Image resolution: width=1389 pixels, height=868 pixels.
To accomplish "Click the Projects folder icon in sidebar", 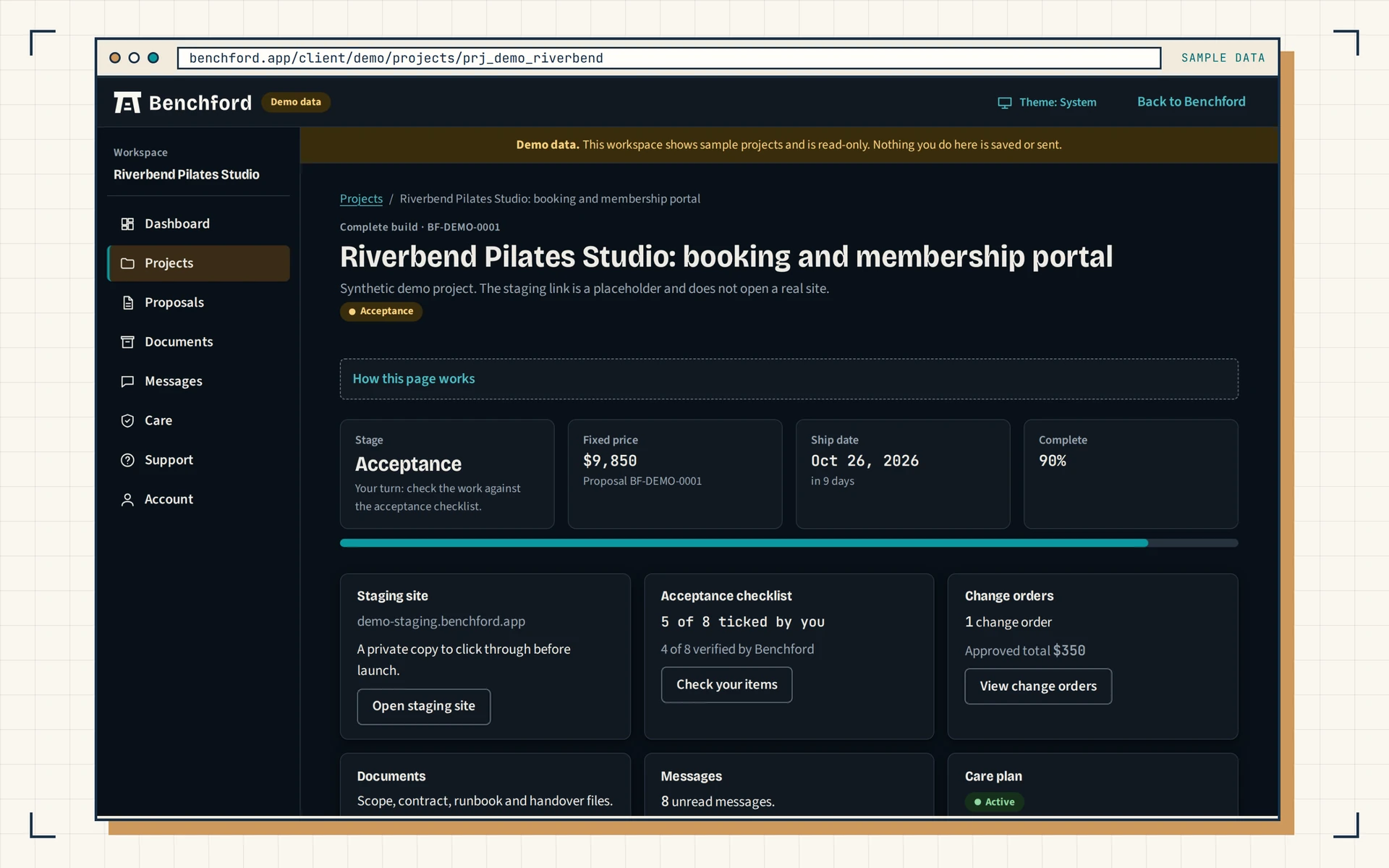I will [x=127, y=263].
